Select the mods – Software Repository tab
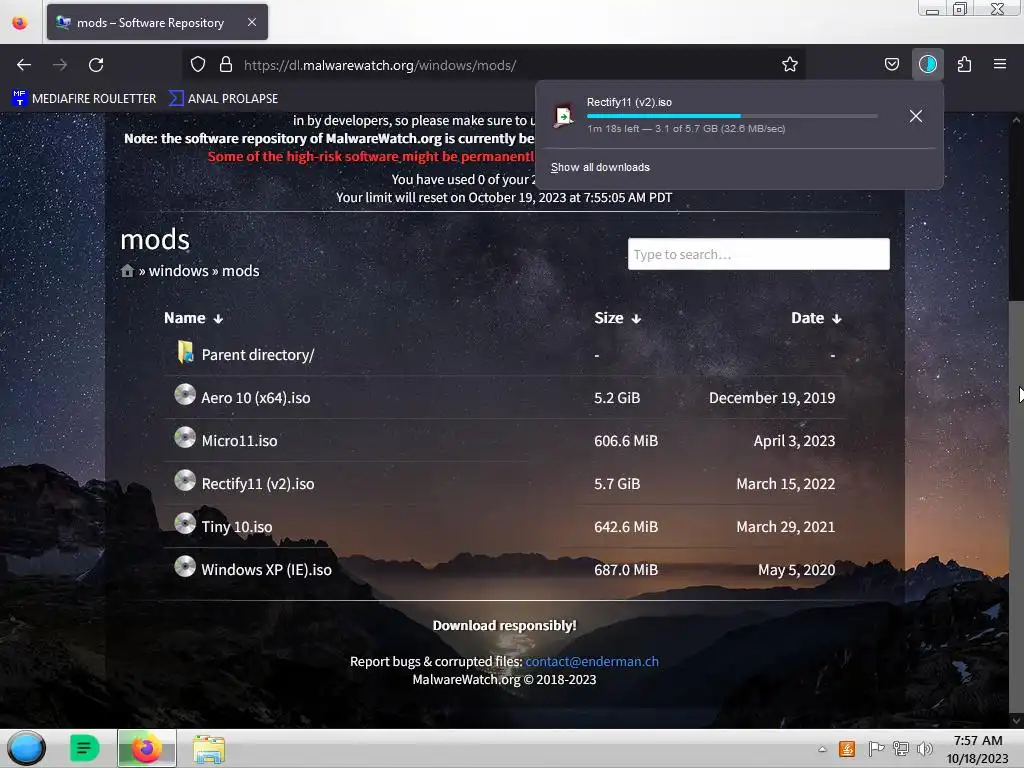The image size is (1024, 768). tap(157, 22)
